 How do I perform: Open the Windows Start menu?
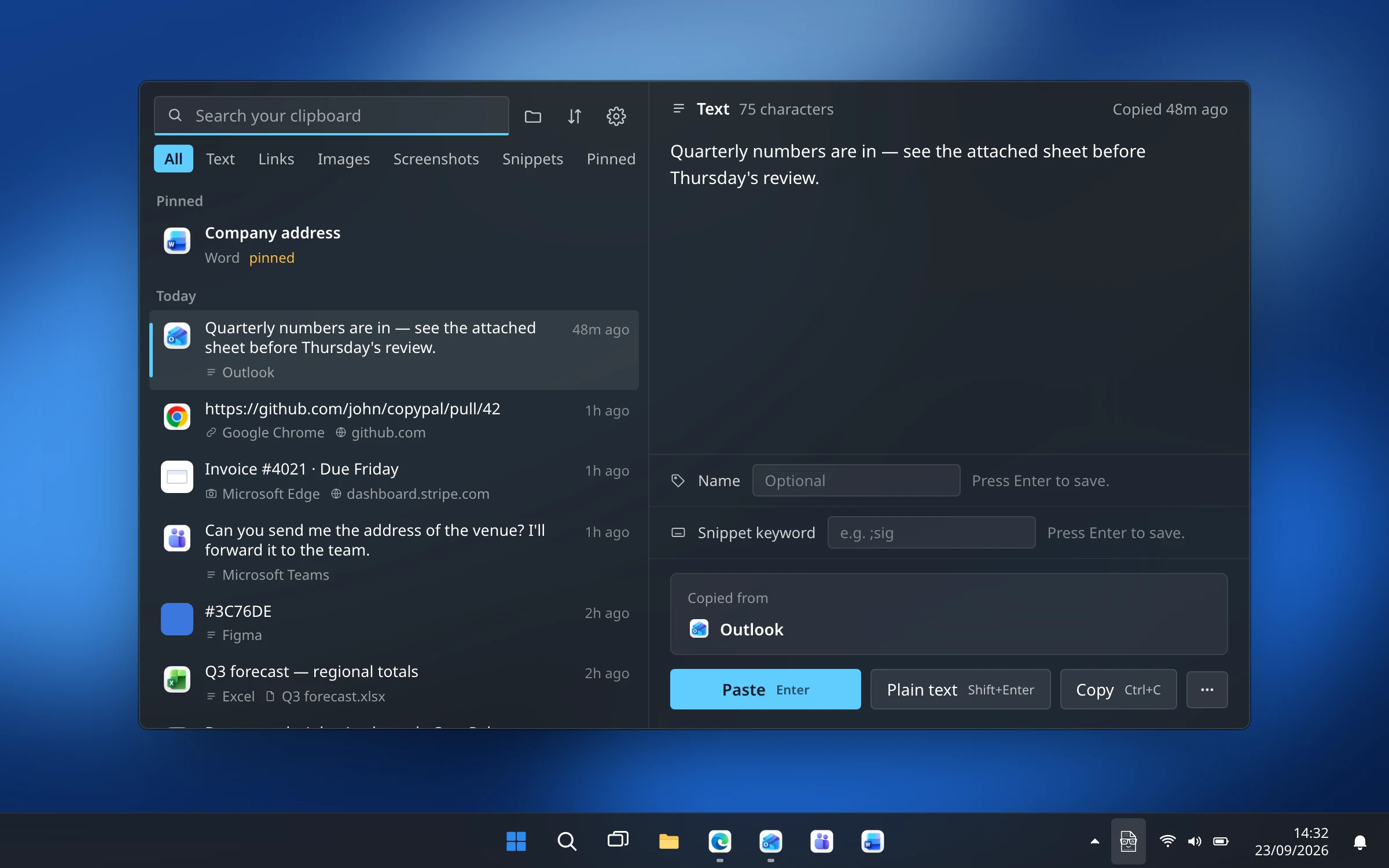(x=516, y=841)
